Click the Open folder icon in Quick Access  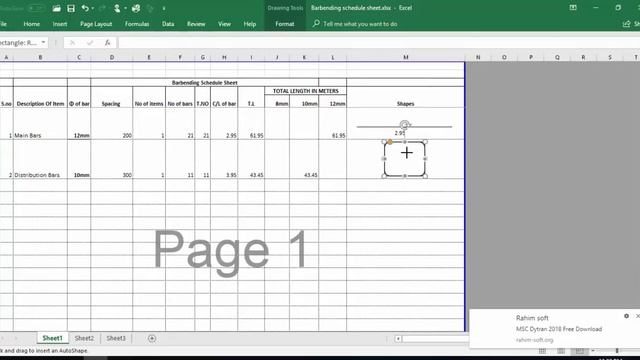(x=56, y=8)
